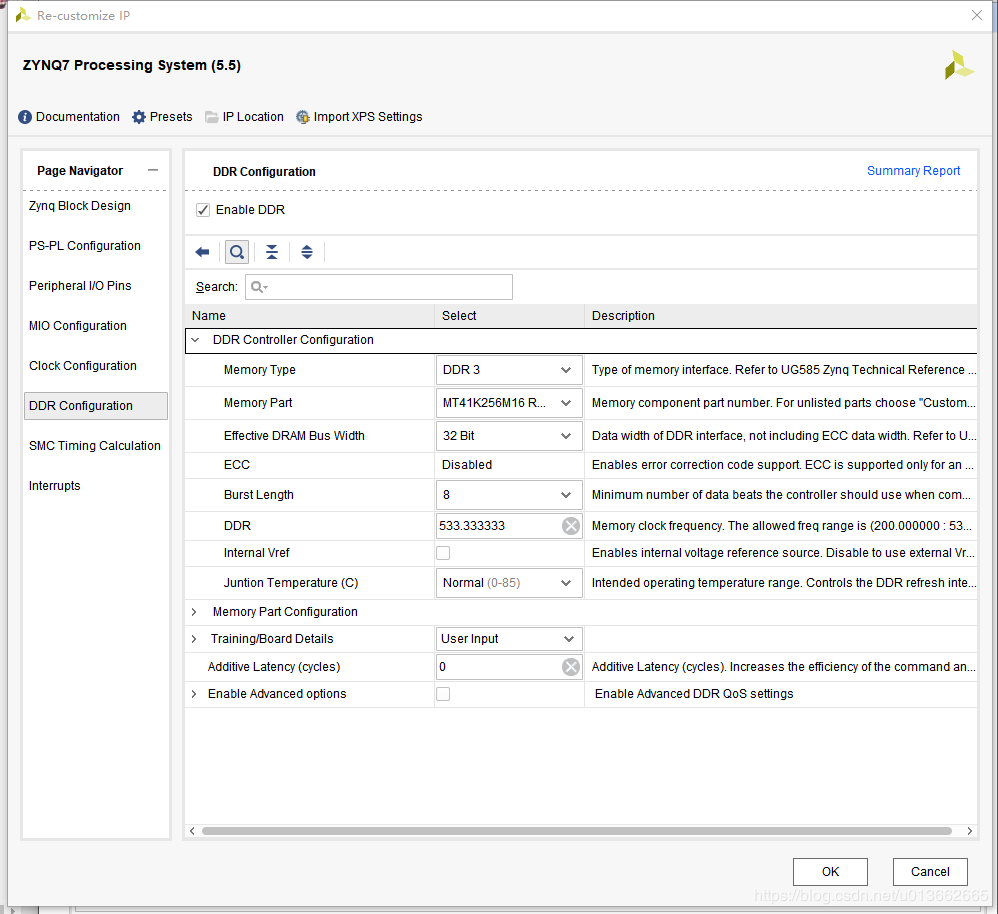
Task: Click the expand all toolbar icon
Action: point(307,252)
